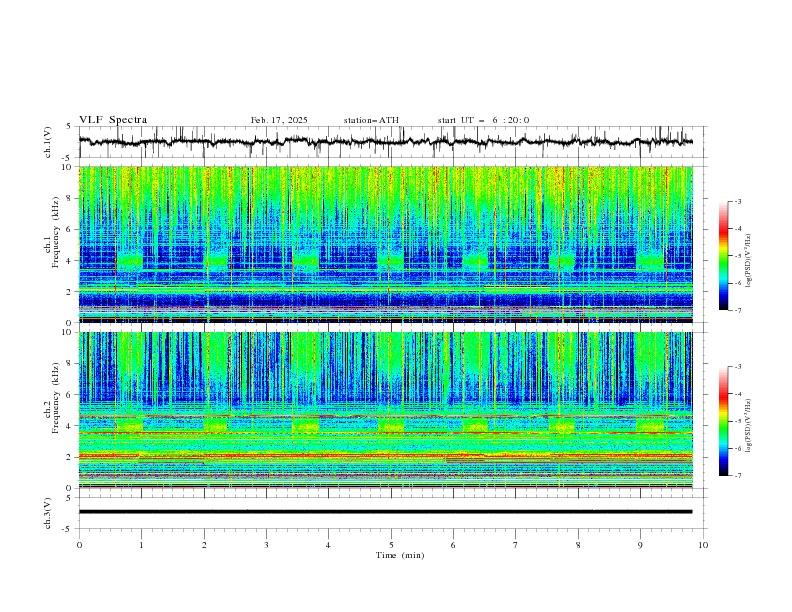Click the lower log(PSD) colorbar label

[x=748, y=425]
